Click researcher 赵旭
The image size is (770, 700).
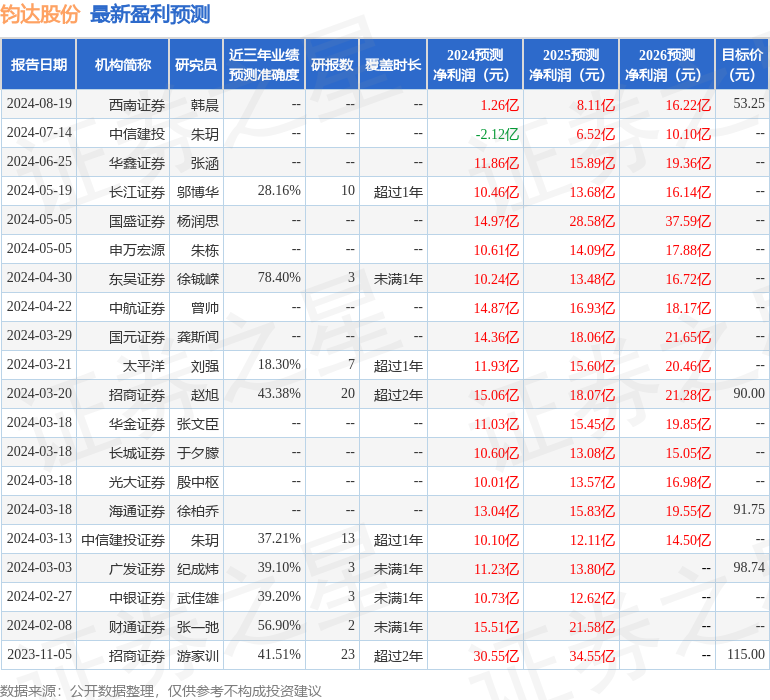pos(205,394)
